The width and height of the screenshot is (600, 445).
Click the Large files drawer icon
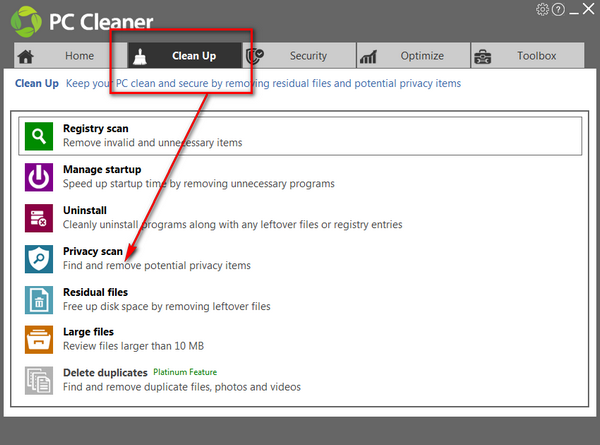pyautogui.click(x=39, y=339)
